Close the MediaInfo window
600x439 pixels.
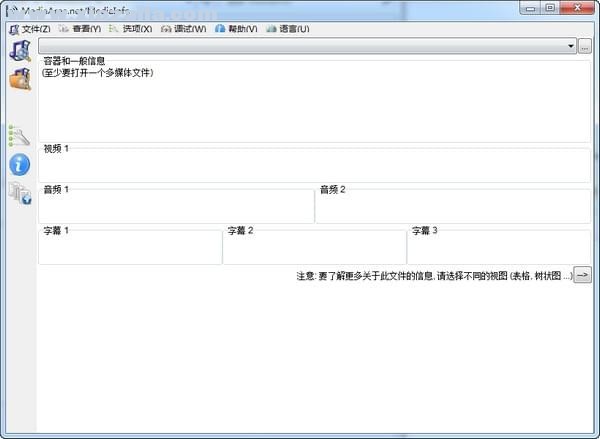[577, 8]
